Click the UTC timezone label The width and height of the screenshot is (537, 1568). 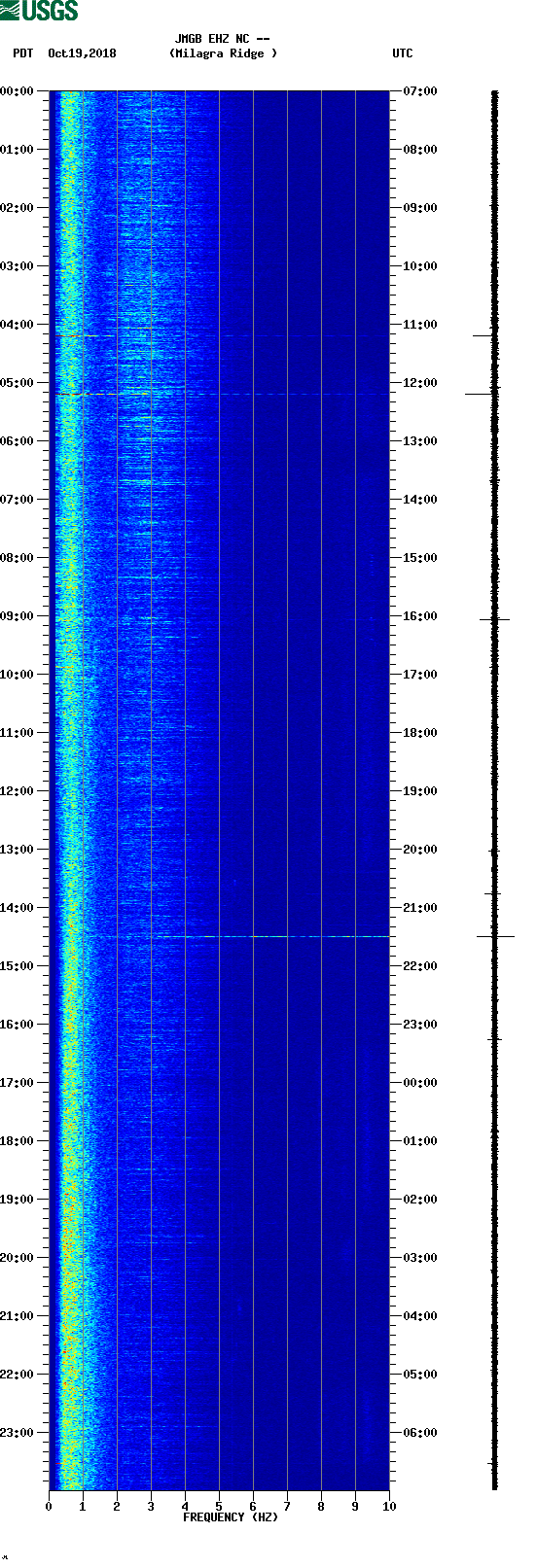tap(403, 53)
